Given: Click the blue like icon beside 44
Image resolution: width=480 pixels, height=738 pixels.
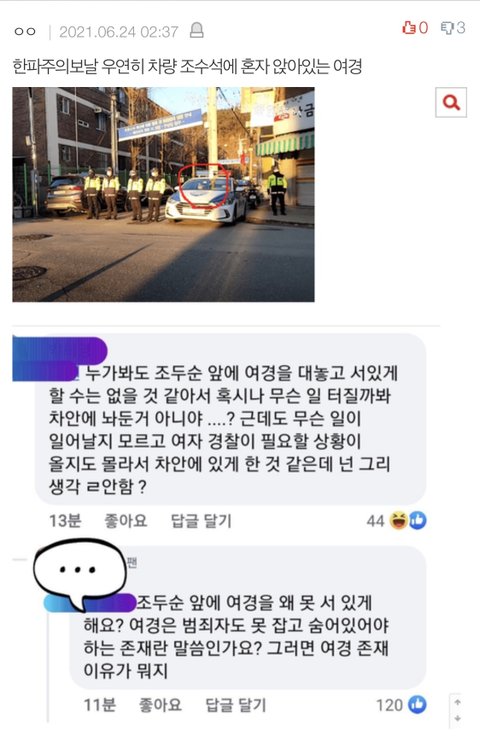Looking at the screenshot, I should coord(417,521).
